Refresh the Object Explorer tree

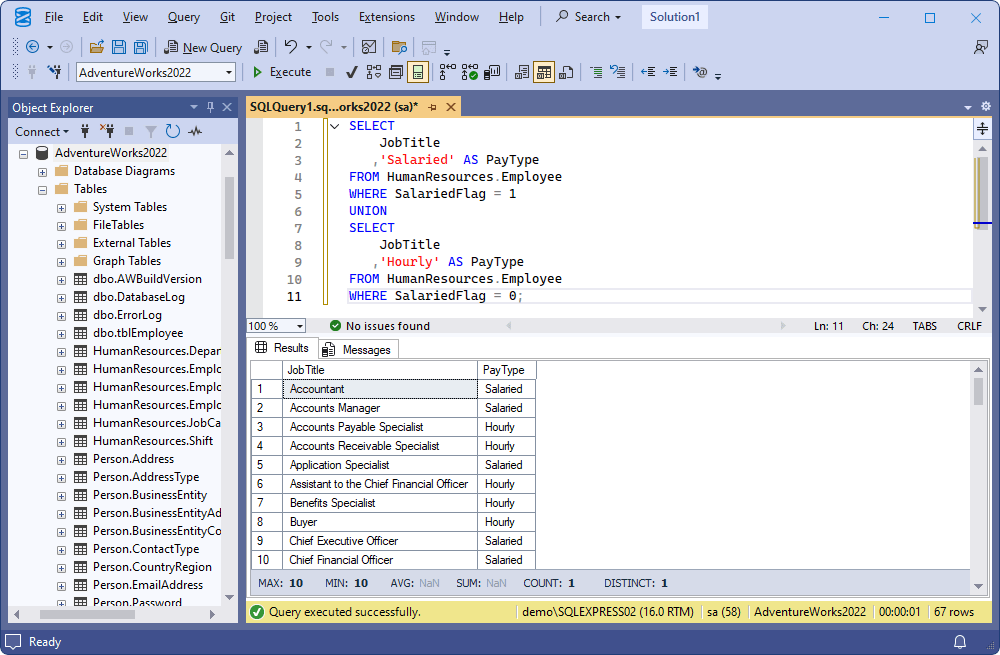[x=173, y=131]
